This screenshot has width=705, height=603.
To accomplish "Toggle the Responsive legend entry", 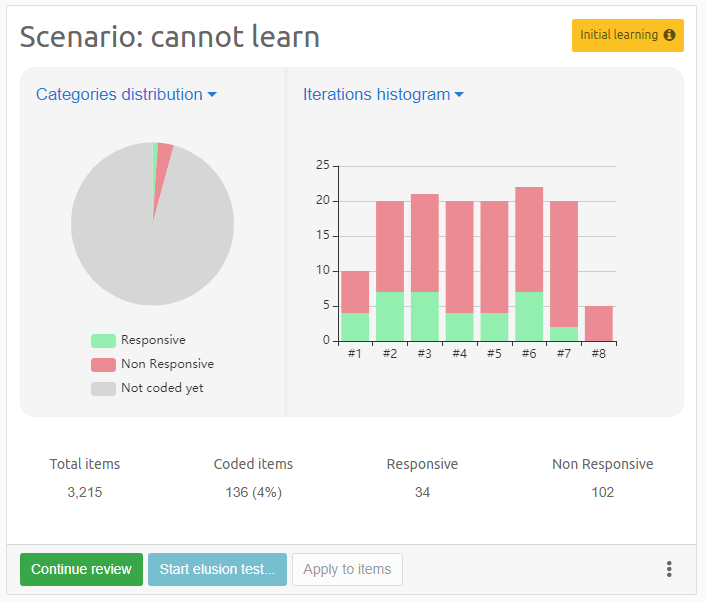I will coord(152,340).
